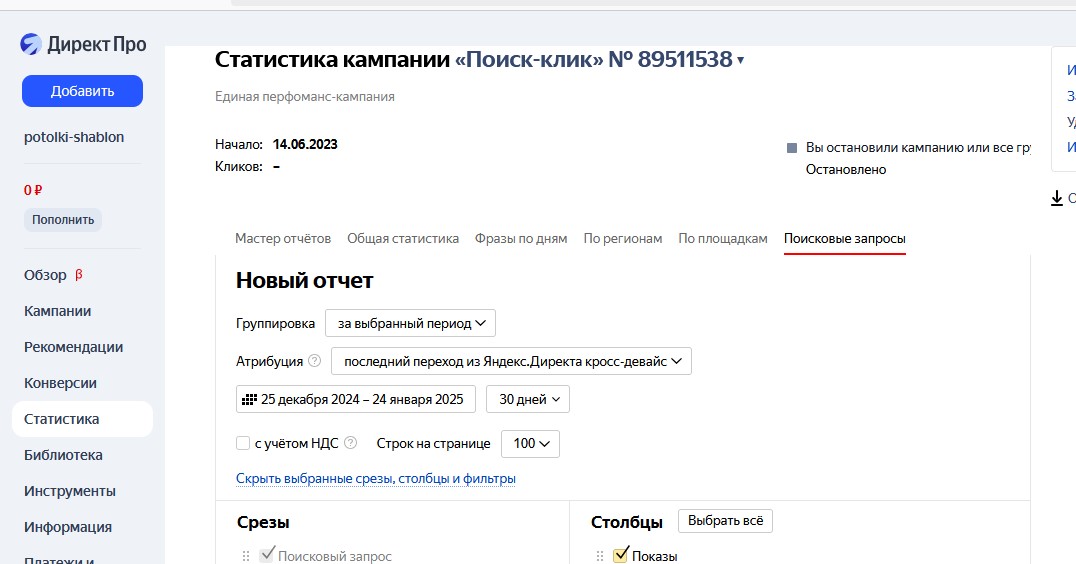Open campaign title dropdown arrow
The height and width of the screenshot is (564, 1076).
pos(741,61)
